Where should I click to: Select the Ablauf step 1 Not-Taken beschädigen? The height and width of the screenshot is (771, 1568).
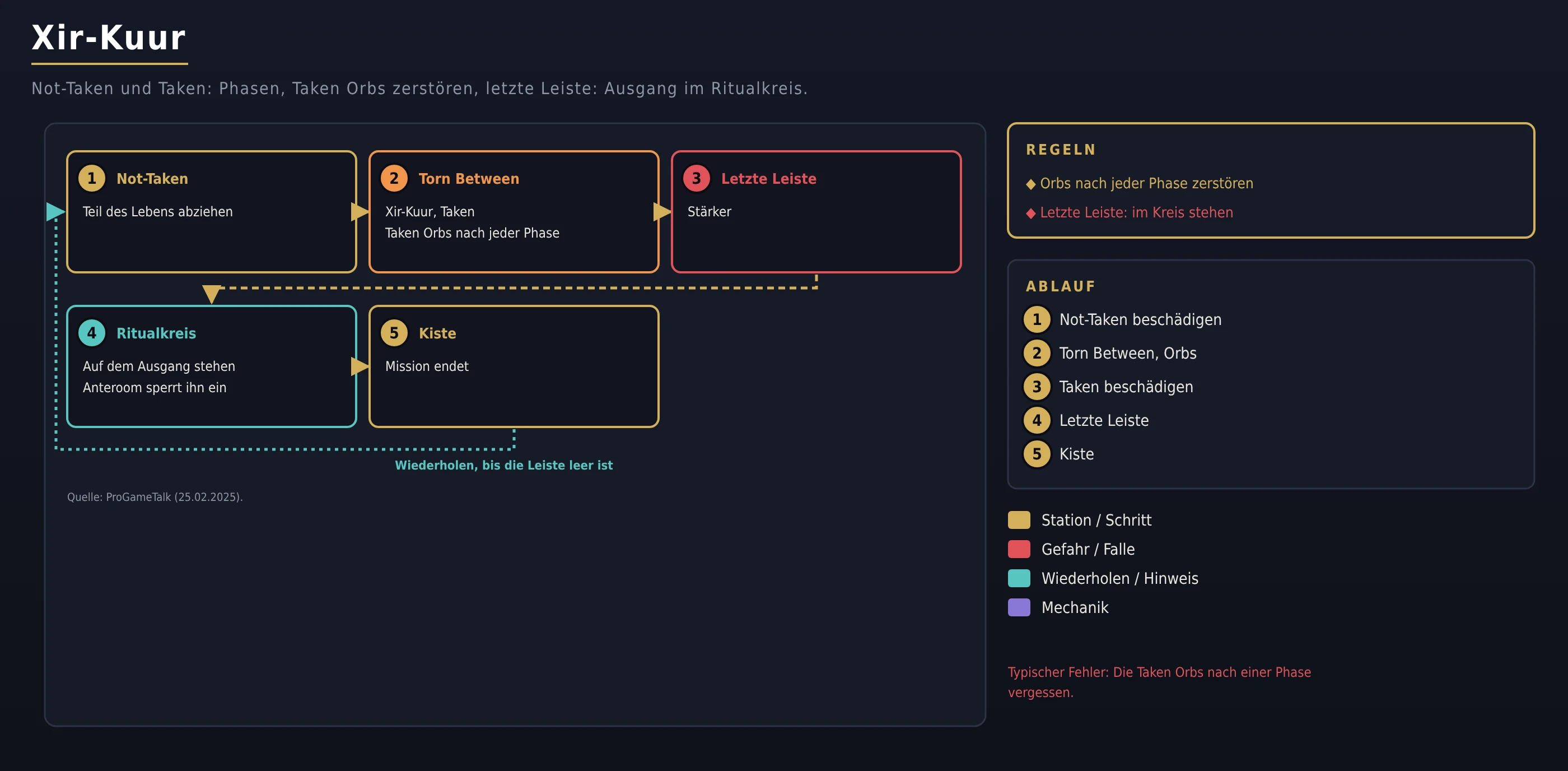click(1123, 320)
